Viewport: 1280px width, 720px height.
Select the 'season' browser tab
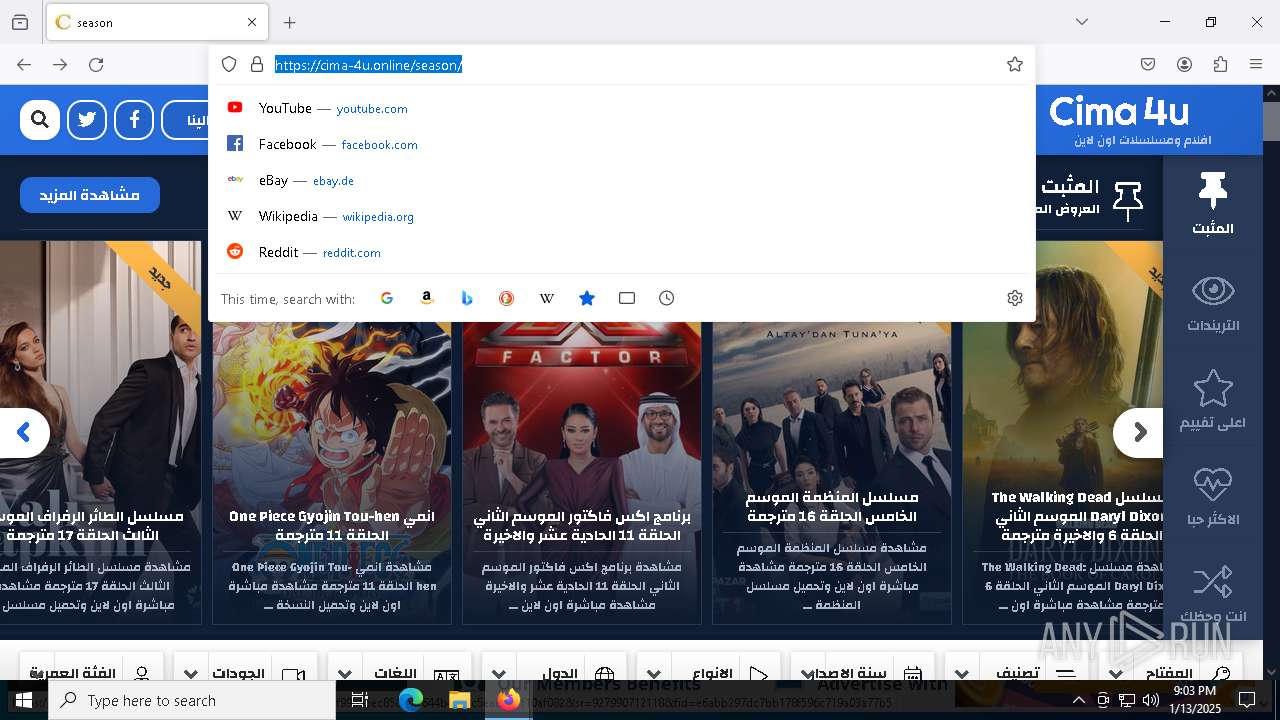157,22
